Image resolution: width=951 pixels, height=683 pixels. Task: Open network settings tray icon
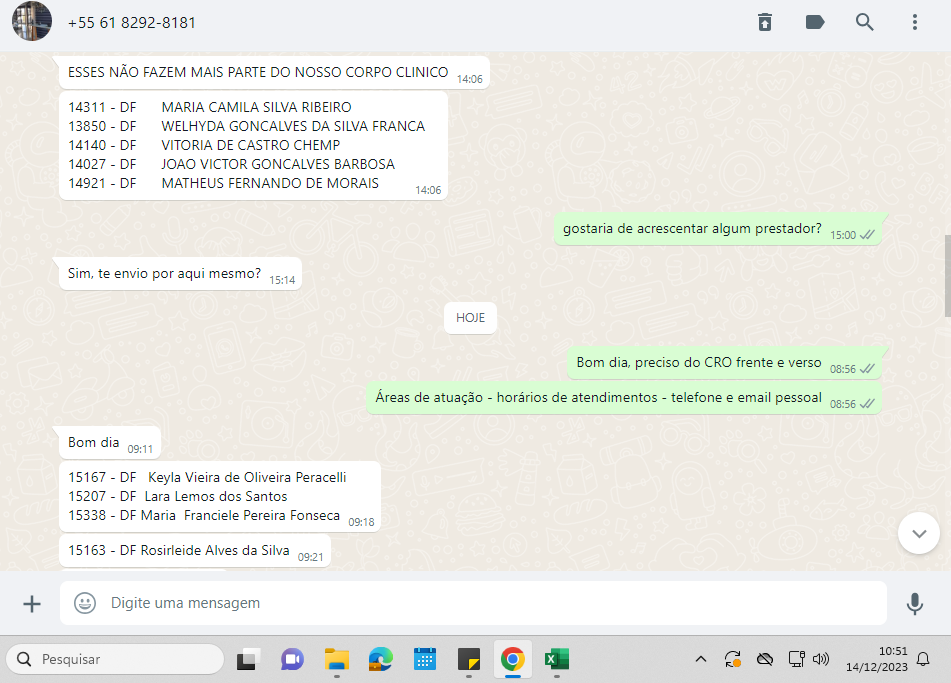796,659
